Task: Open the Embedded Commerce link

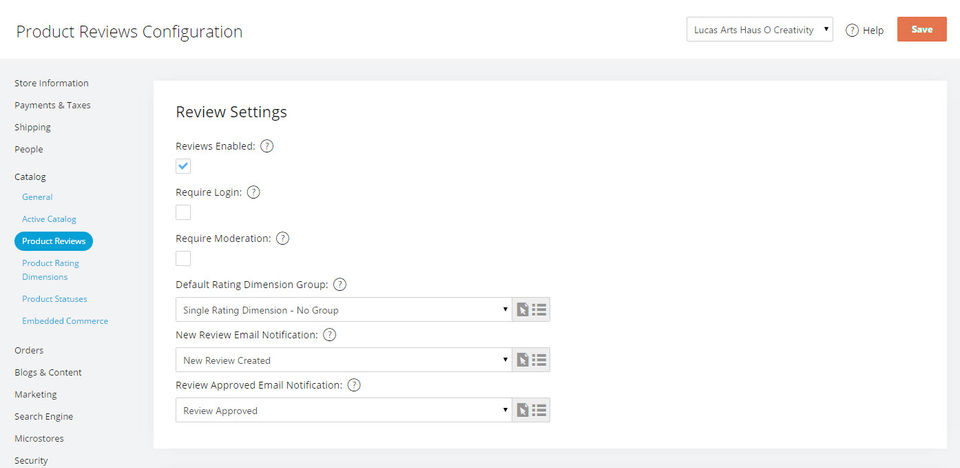Action: [65, 320]
